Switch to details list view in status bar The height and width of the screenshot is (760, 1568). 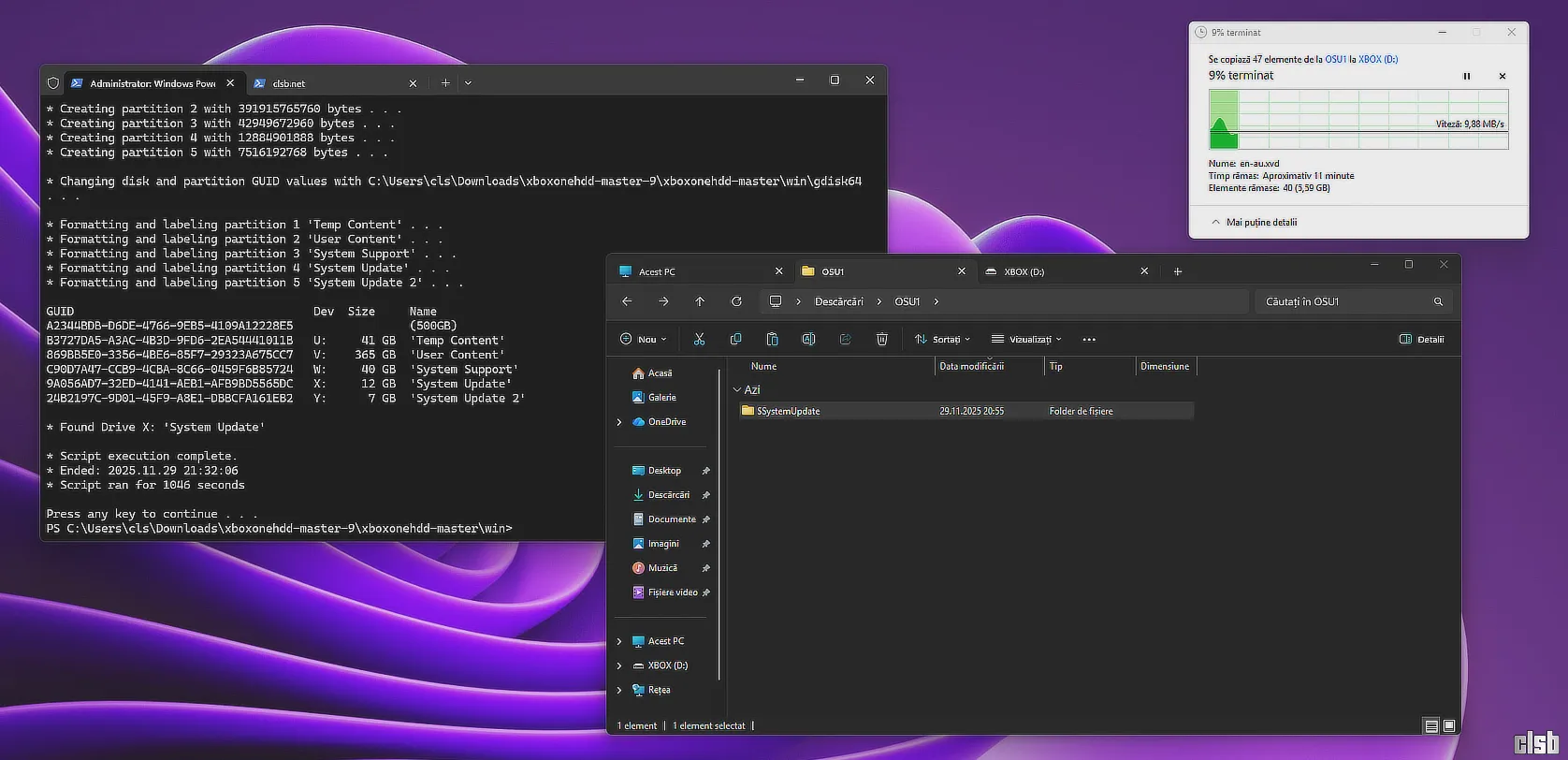pos(1431,725)
